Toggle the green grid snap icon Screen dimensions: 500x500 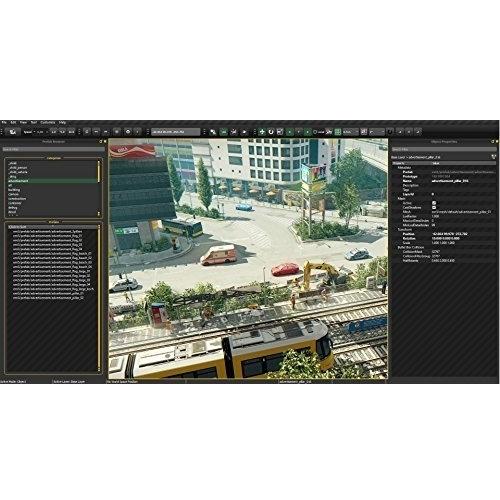point(338,132)
